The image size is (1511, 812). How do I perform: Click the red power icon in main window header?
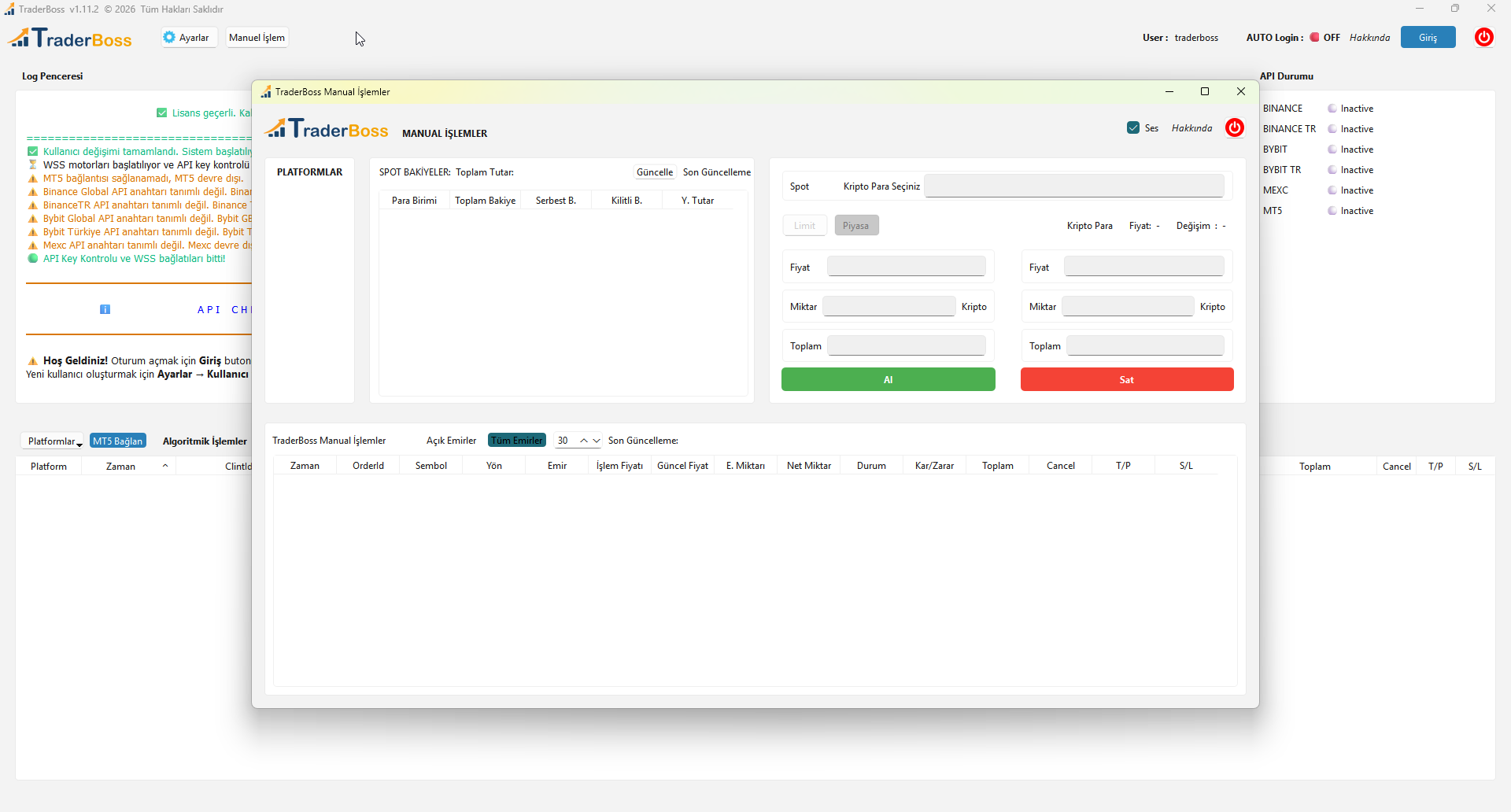tap(1483, 37)
